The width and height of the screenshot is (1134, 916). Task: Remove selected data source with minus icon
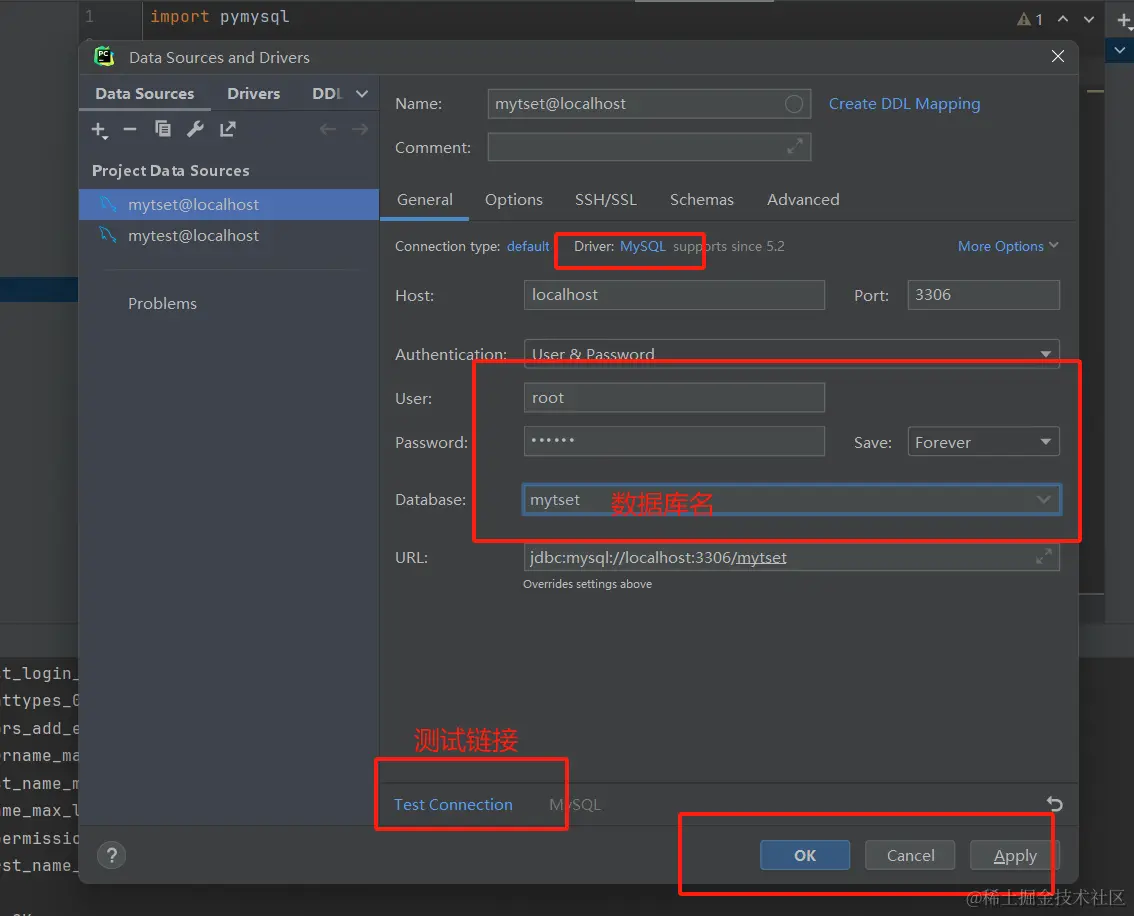coord(130,129)
